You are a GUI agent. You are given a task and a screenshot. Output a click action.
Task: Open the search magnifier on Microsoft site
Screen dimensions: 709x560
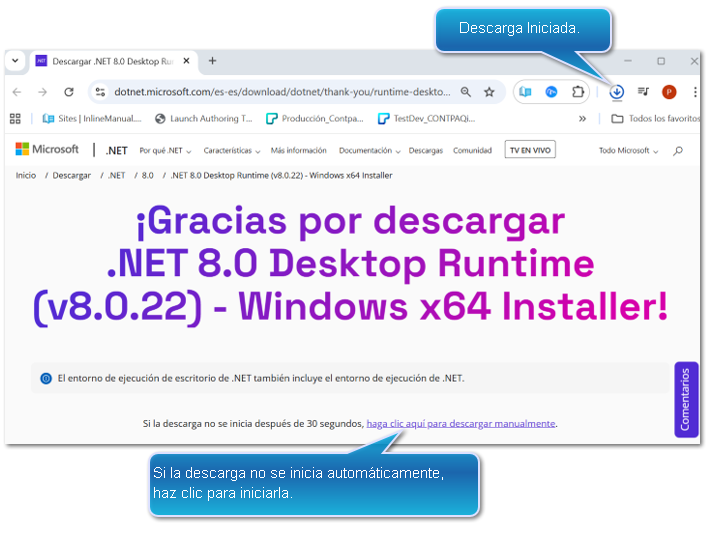[x=678, y=151]
